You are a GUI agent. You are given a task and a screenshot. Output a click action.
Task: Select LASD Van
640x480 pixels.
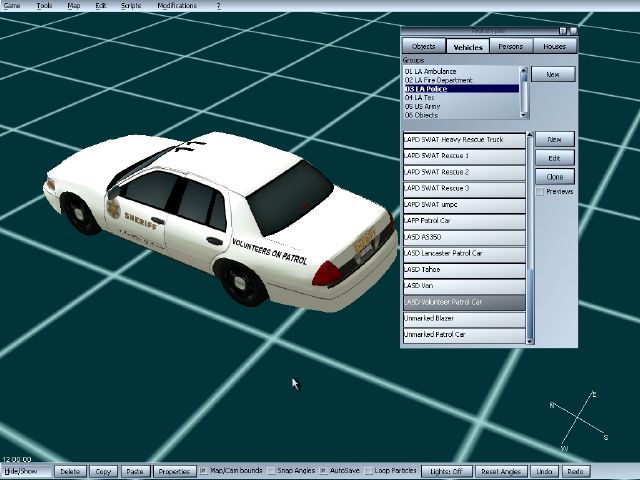tap(464, 286)
